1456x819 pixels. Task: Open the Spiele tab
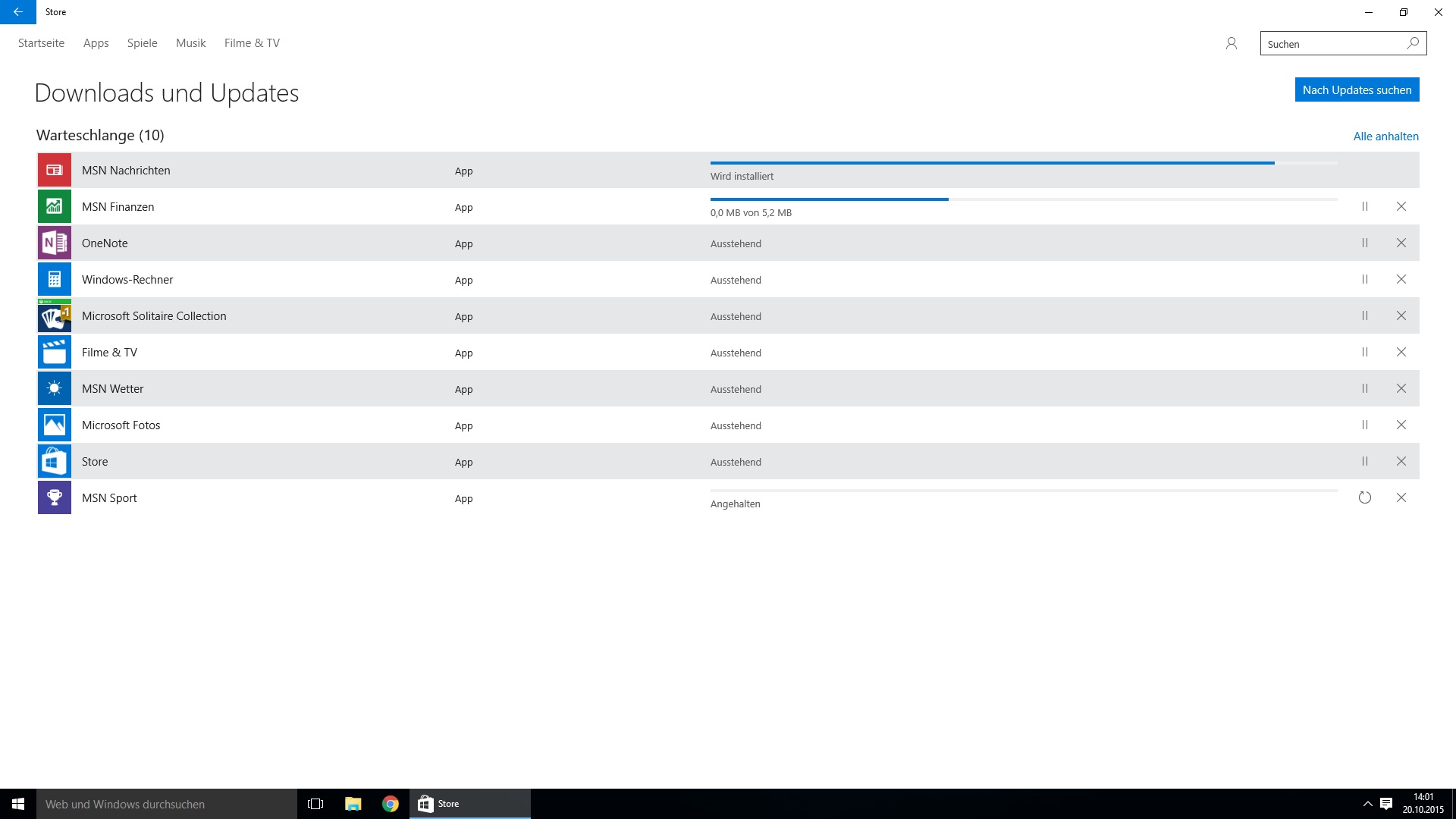143,43
